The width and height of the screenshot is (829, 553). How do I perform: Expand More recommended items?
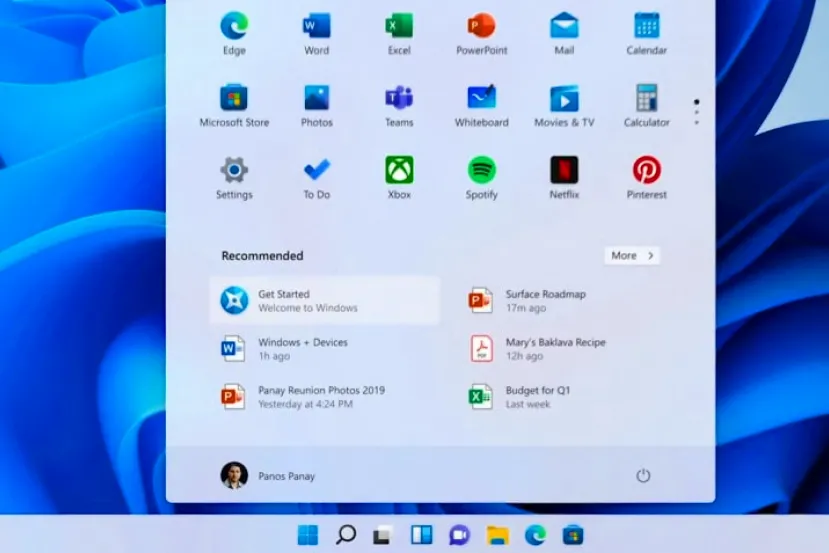(x=632, y=256)
